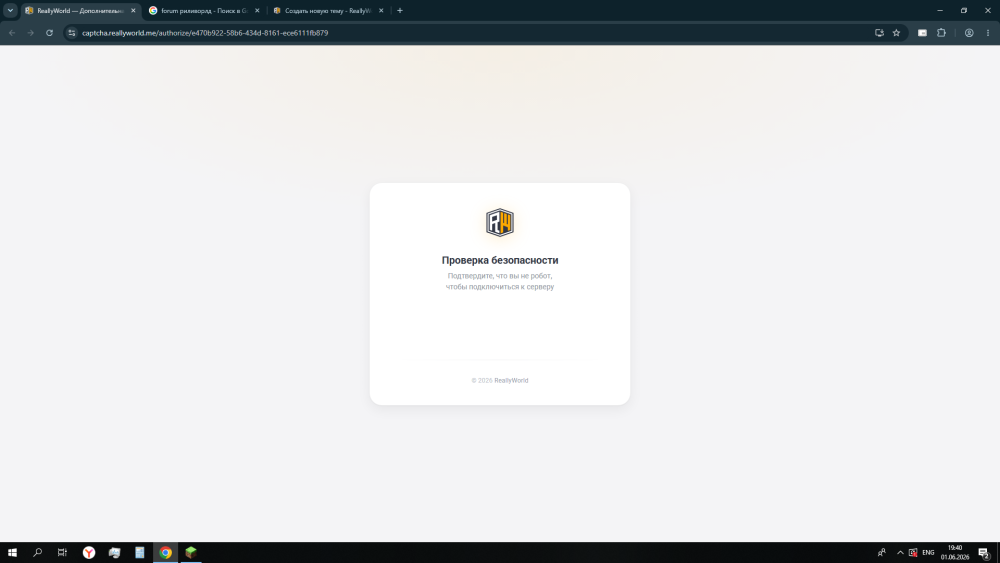Image resolution: width=1000 pixels, height=563 pixels.
Task: Open the Windows Start menu
Action: 12,553
